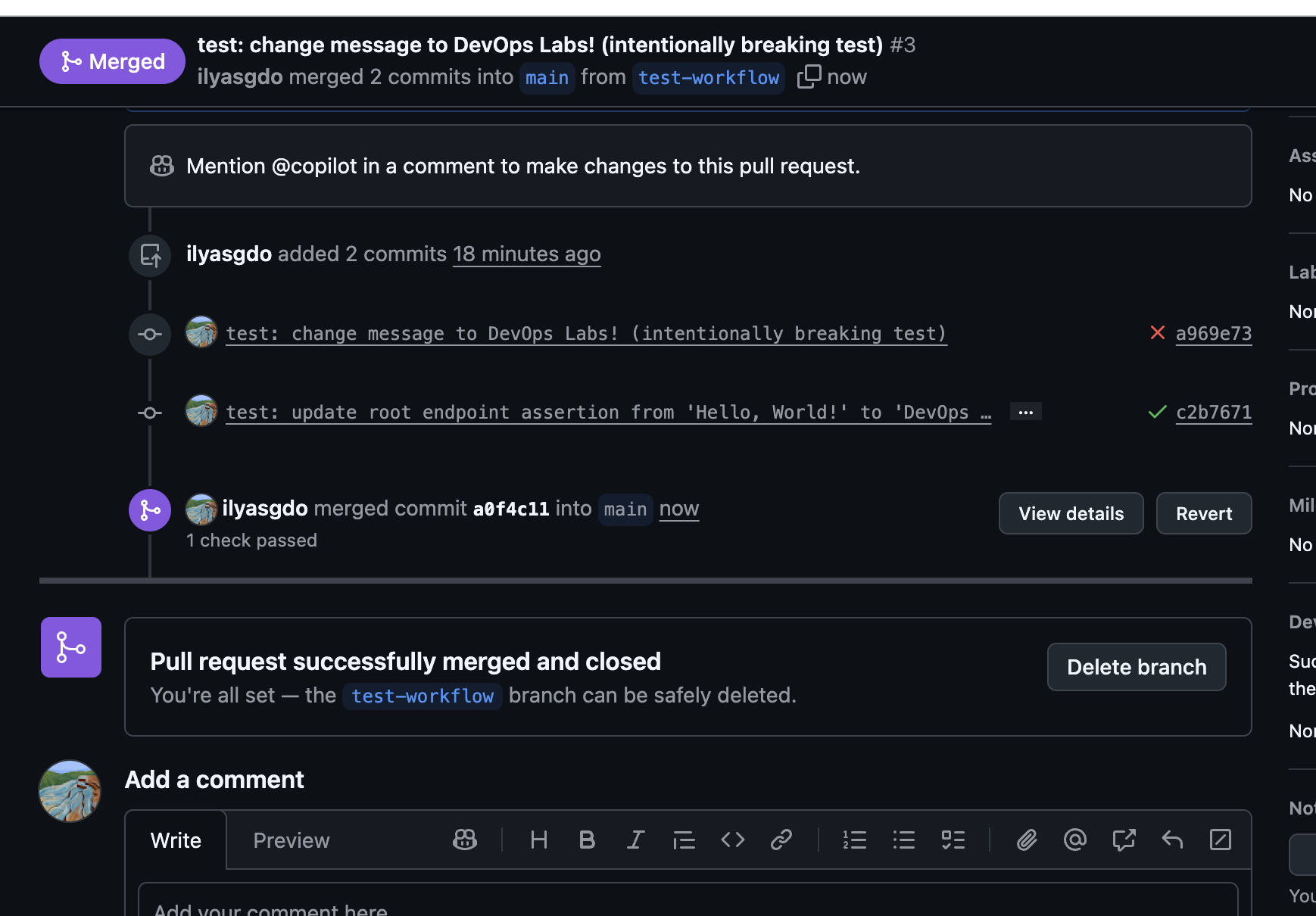Image resolution: width=1316 pixels, height=916 pixels.
Task: Insert a numbered list
Action: point(855,840)
